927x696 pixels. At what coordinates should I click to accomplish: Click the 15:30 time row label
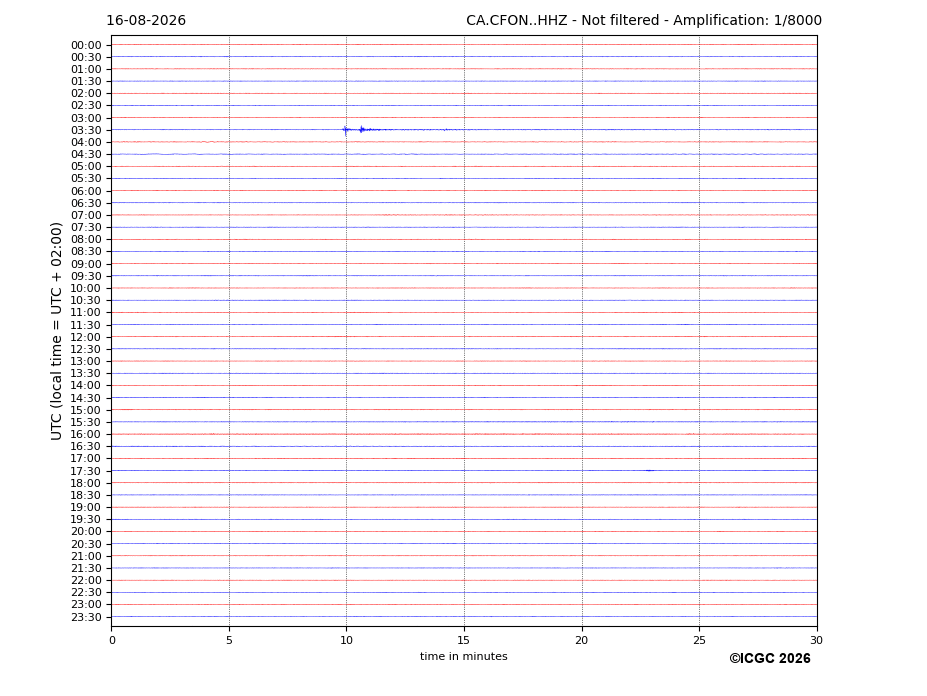click(86, 422)
